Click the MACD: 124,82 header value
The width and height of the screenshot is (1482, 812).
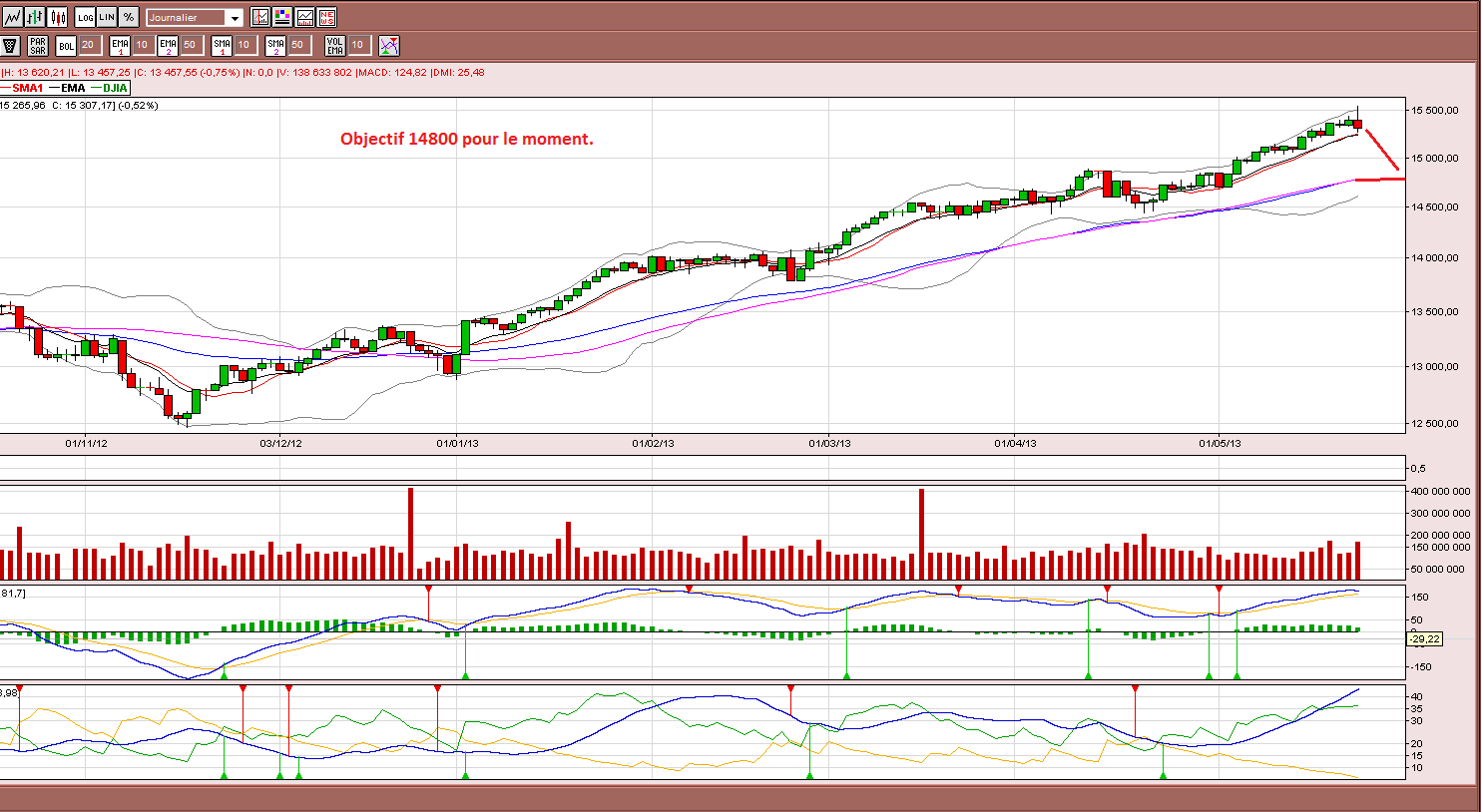click(393, 72)
